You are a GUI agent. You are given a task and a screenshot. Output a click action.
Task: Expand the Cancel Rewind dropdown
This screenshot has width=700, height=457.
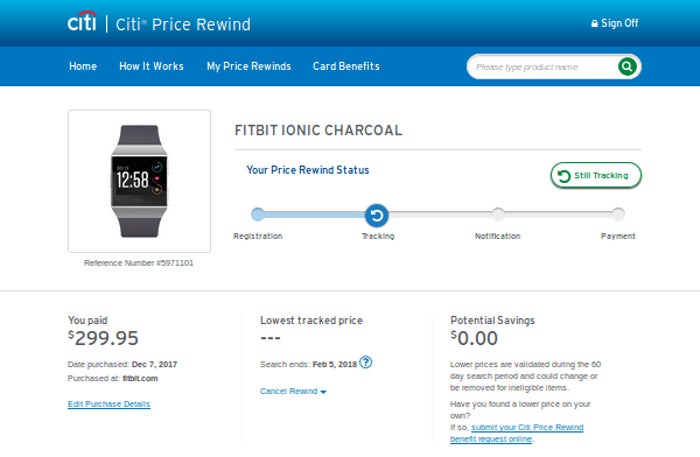(293, 391)
